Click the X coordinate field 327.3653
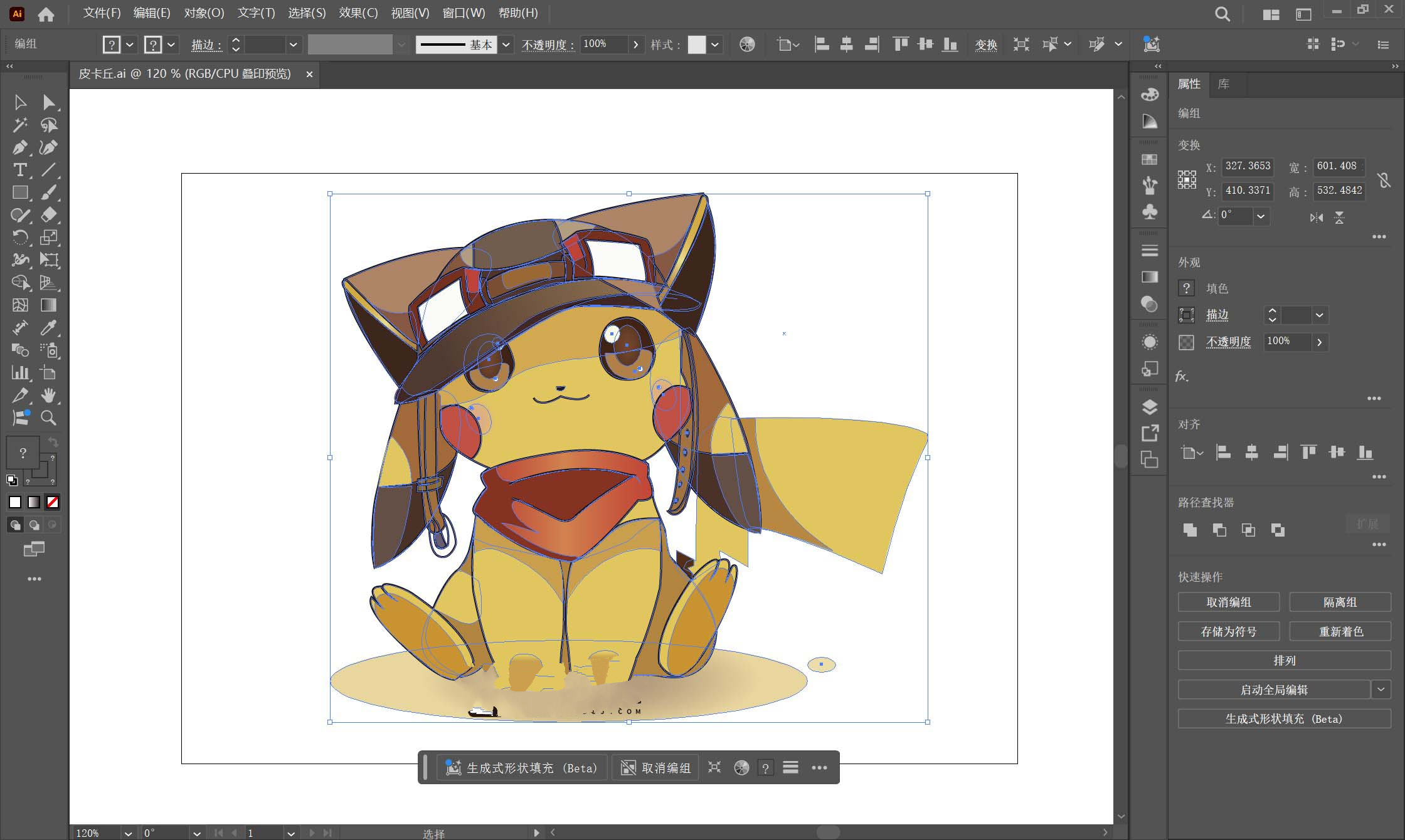1405x840 pixels. 1247,166
